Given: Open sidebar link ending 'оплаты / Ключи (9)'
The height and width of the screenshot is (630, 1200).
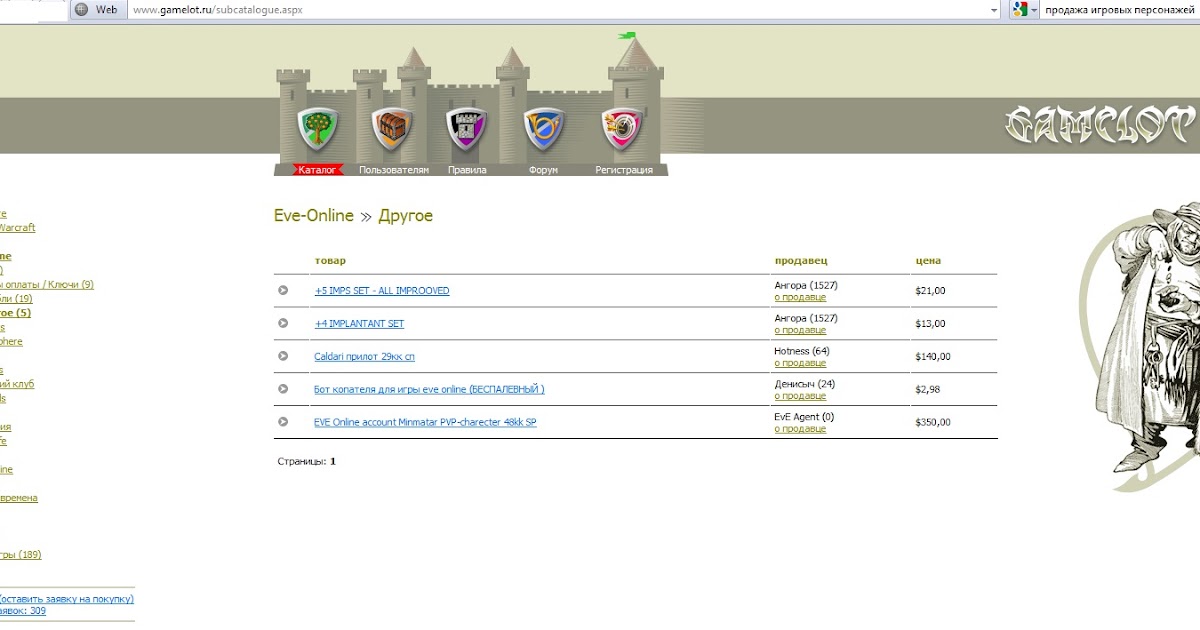Looking at the screenshot, I should 47,285.
